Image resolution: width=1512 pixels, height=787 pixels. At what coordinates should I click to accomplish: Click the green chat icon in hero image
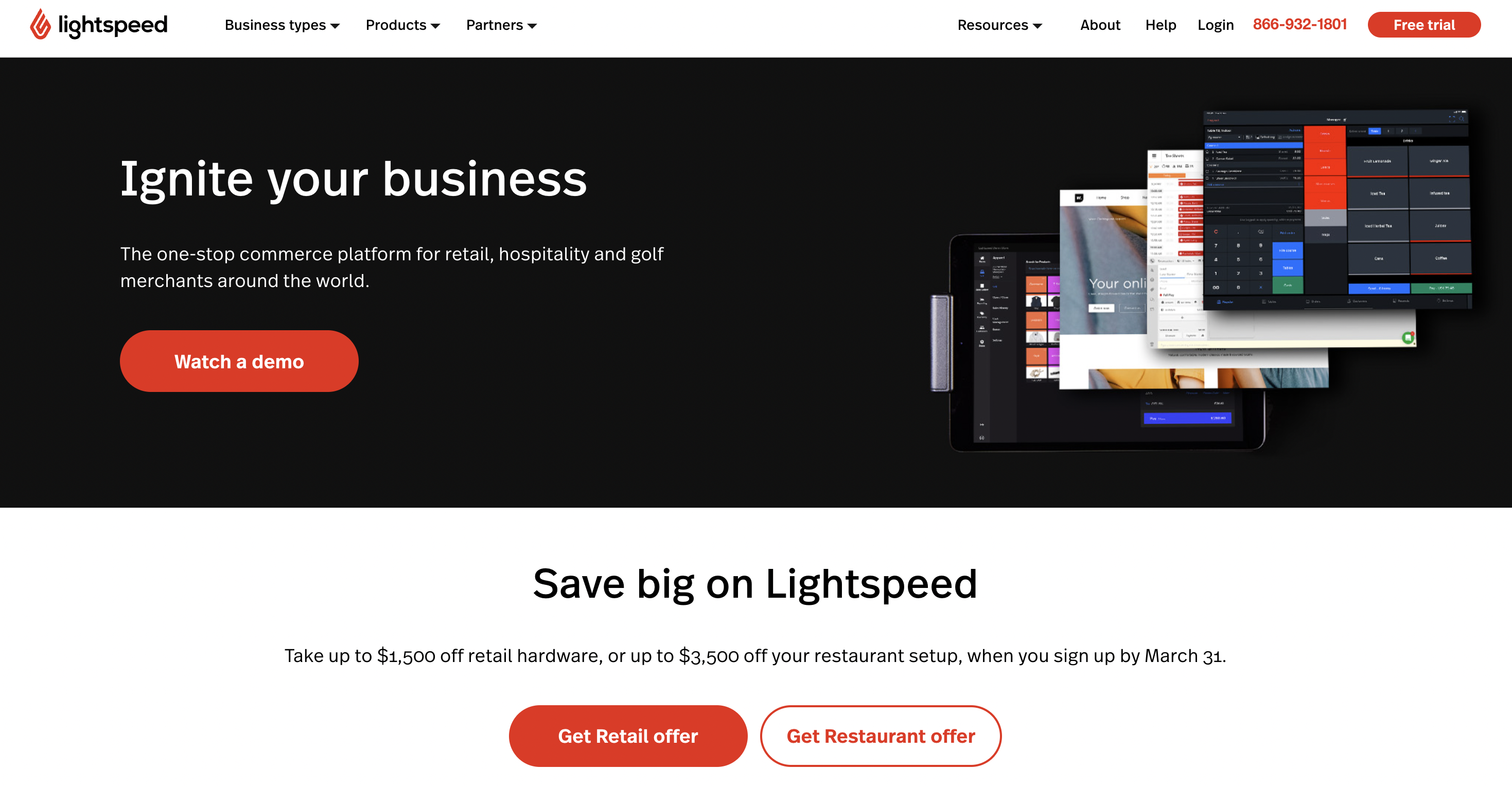[1408, 337]
